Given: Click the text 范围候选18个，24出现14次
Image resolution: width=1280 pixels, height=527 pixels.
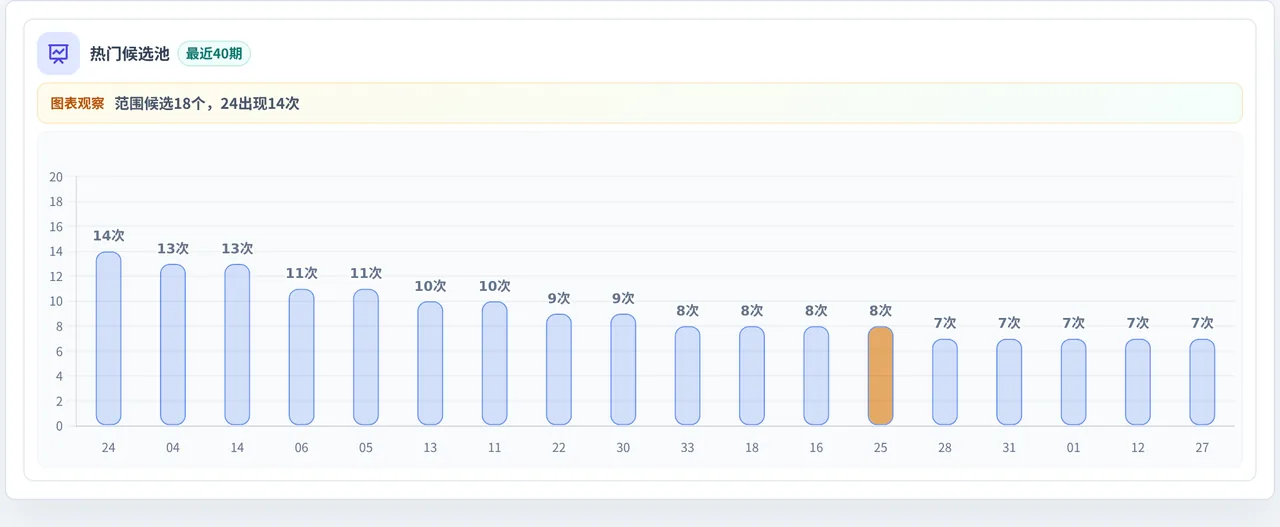Looking at the screenshot, I should point(207,103).
